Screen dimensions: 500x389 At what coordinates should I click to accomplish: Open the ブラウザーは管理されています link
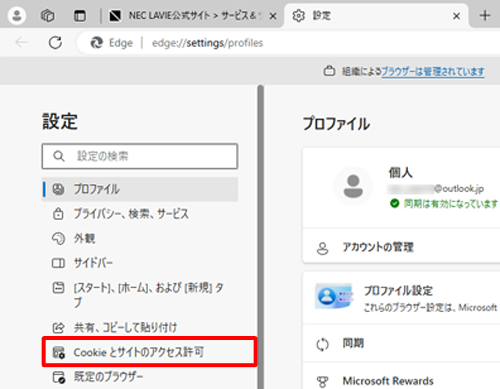(433, 71)
